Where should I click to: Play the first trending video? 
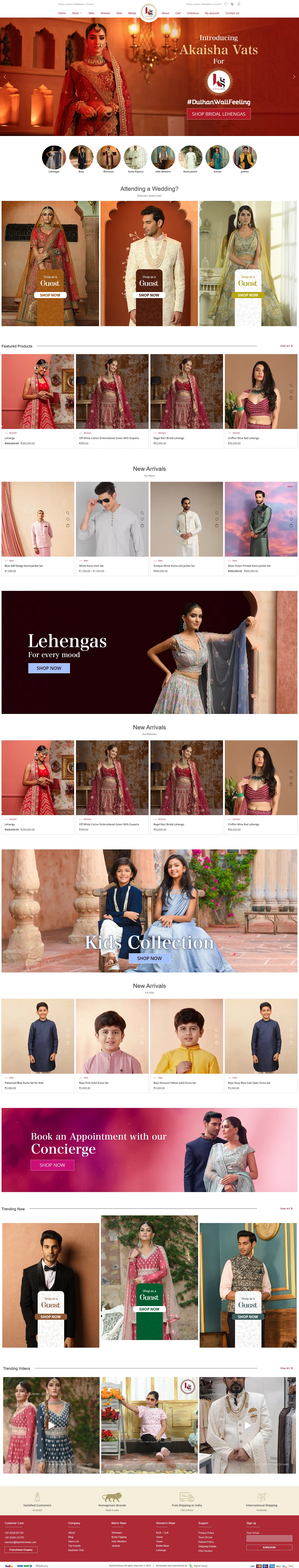pos(51,1425)
